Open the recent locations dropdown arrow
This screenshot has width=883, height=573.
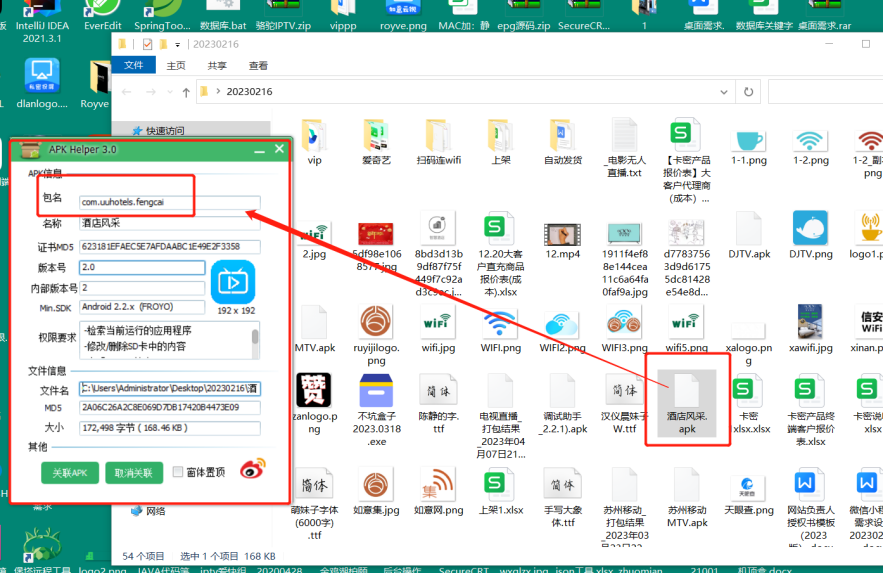click(170, 92)
